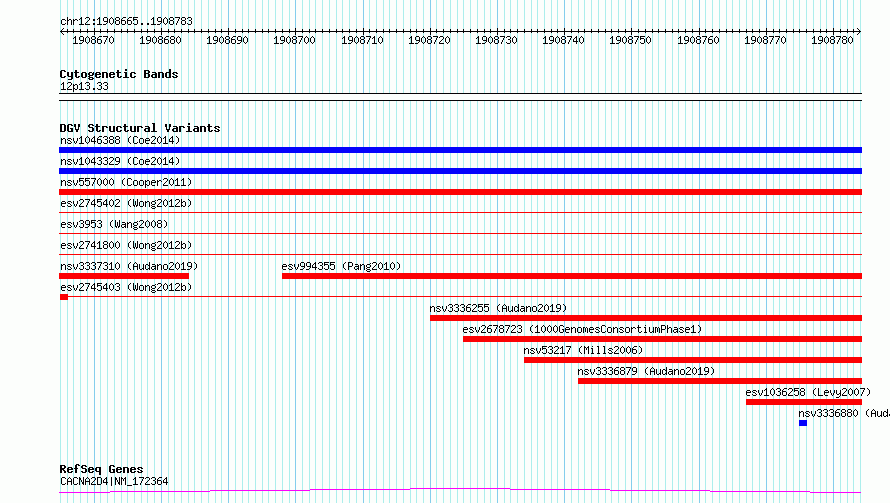Click the small blue block under nsv3336880
The image size is (890, 503).
click(x=803, y=423)
